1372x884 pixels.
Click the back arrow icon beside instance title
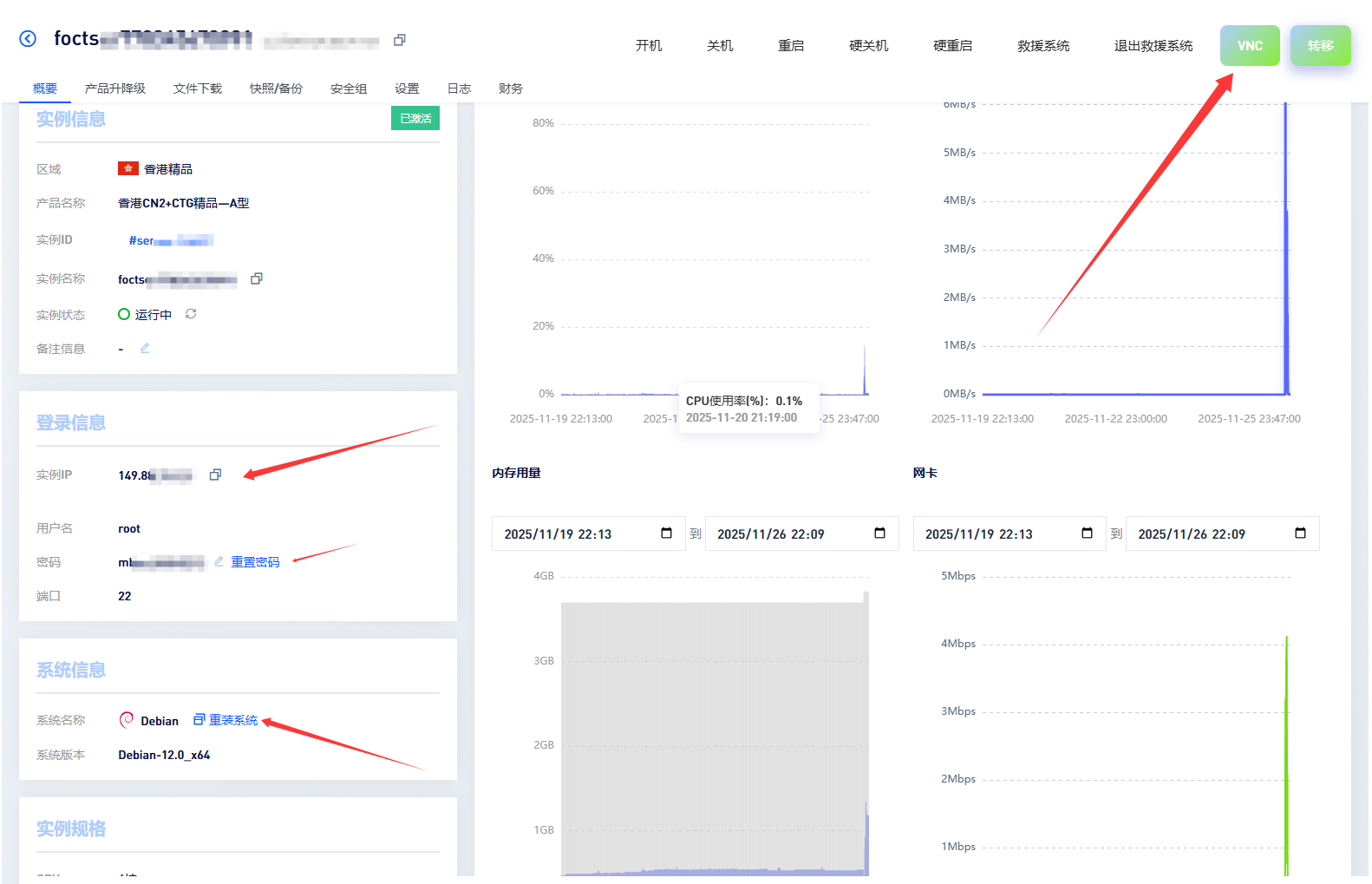28,39
